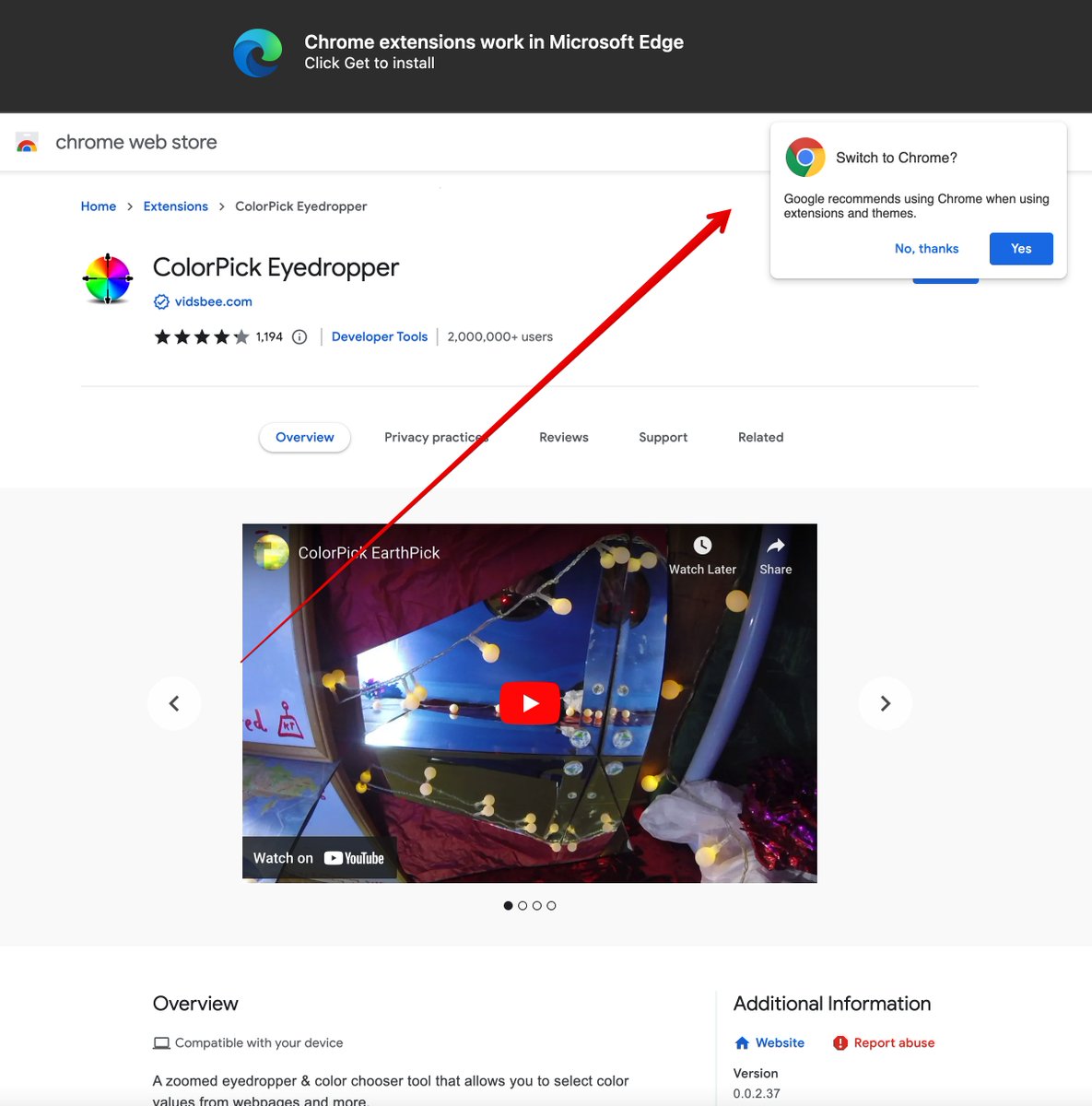Image resolution: width=1092 pixels, height=1106 pixels.
Task: Open the Extensions breadcrumb link
Action: point(176,206)
